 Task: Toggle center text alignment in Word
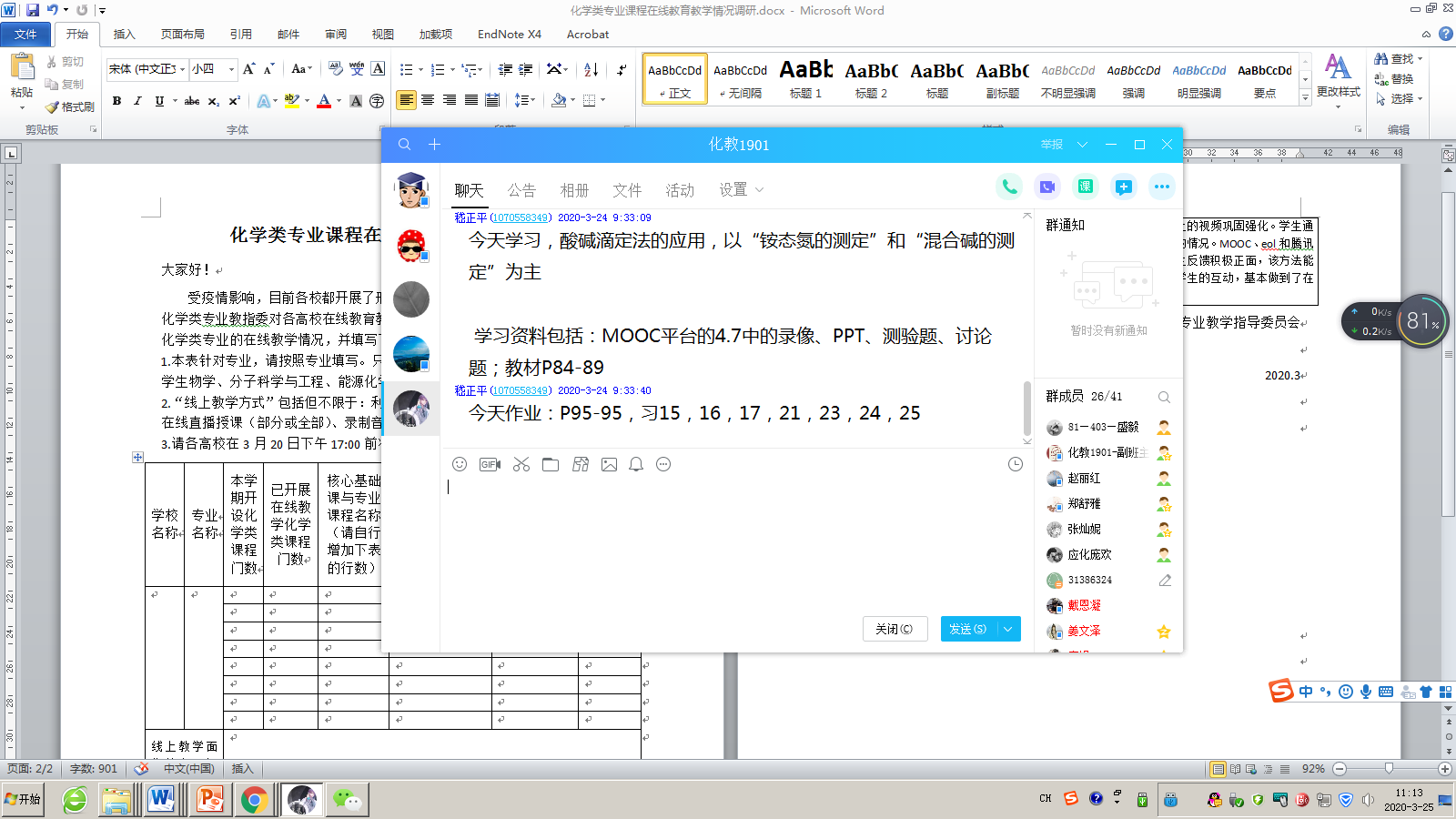(428, 100)
